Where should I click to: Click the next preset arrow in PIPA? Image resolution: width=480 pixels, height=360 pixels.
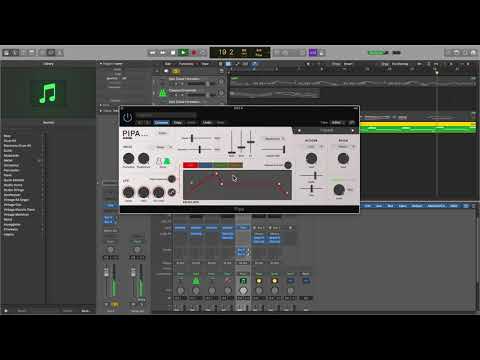point(353,130)
